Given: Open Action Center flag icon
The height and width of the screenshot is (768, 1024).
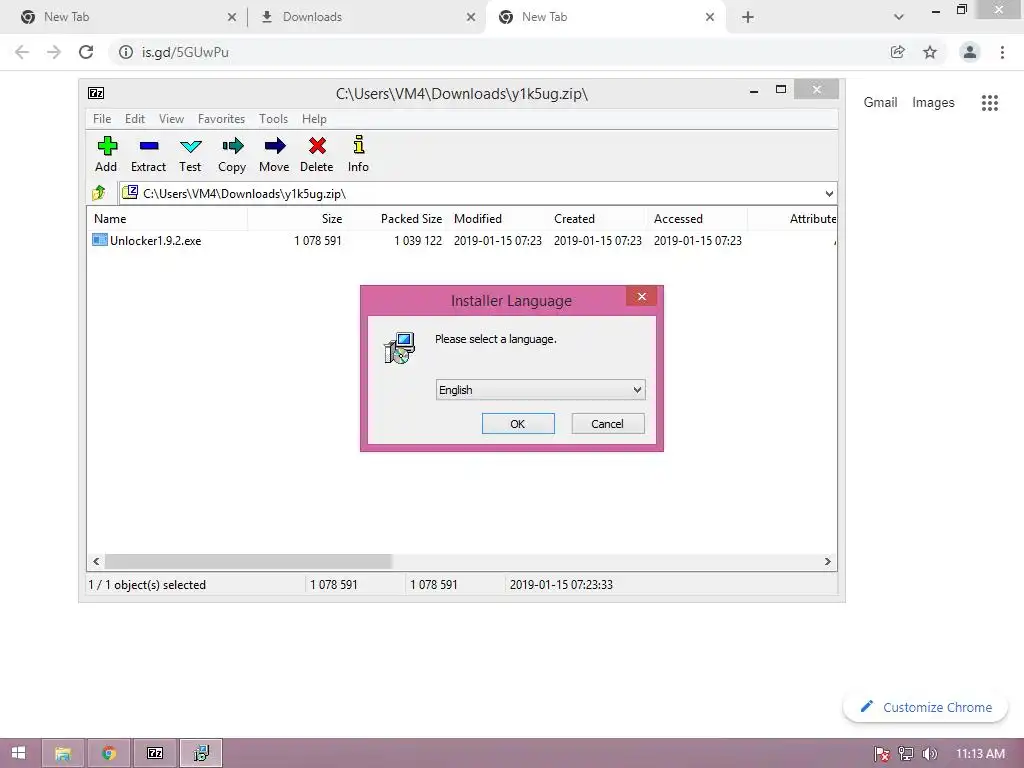Looking at the screenshot, I should pos(882,754).
